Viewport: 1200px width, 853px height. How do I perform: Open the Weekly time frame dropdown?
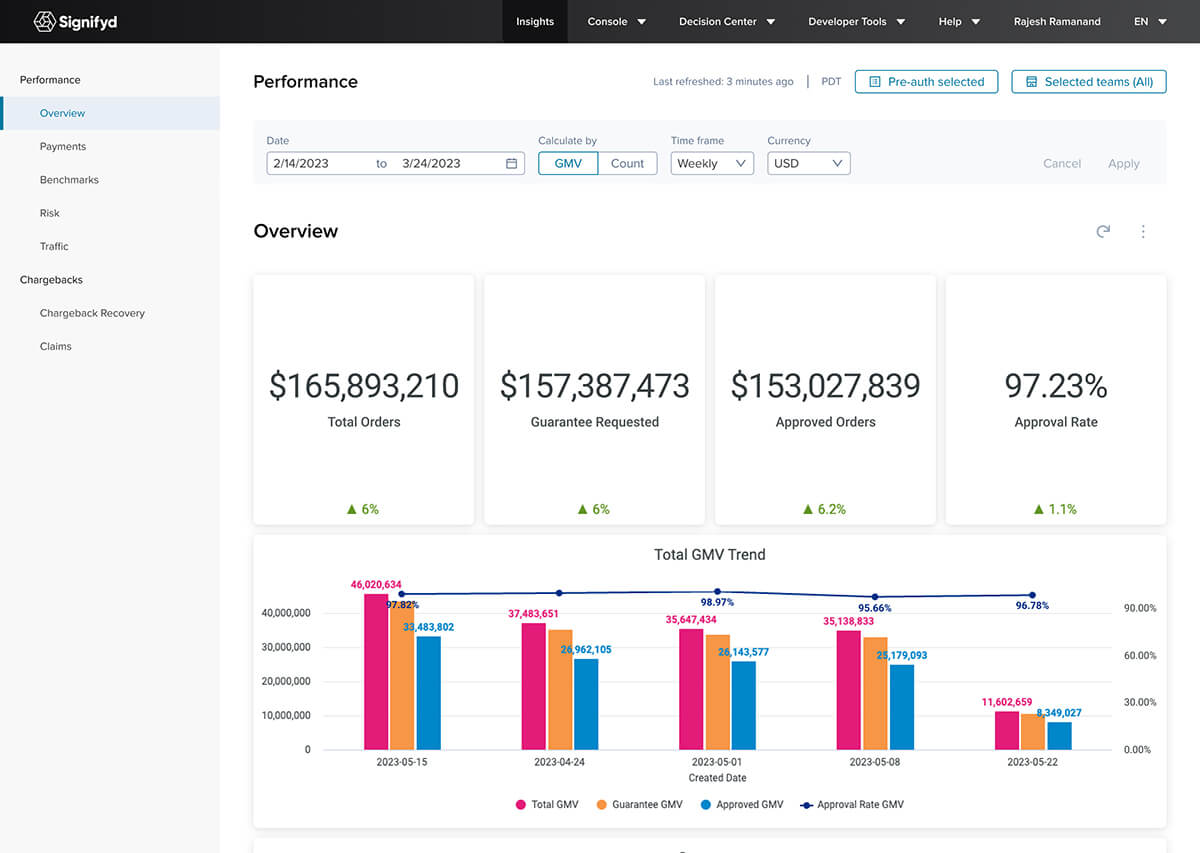point(711,162)
